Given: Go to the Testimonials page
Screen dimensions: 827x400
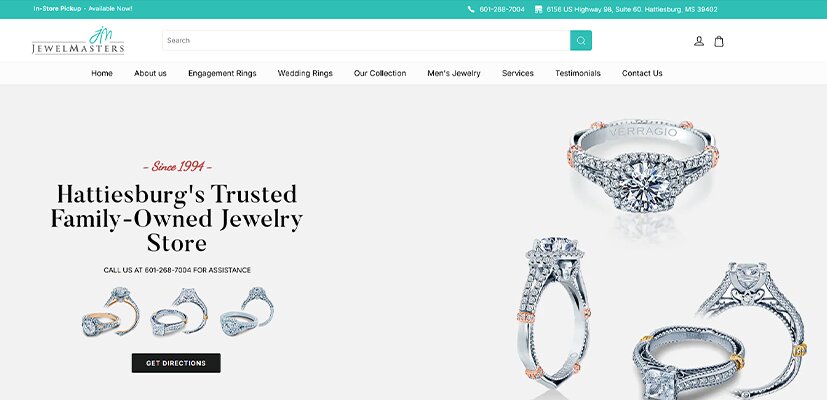Looking at the screenshot, I should (578, 73).
